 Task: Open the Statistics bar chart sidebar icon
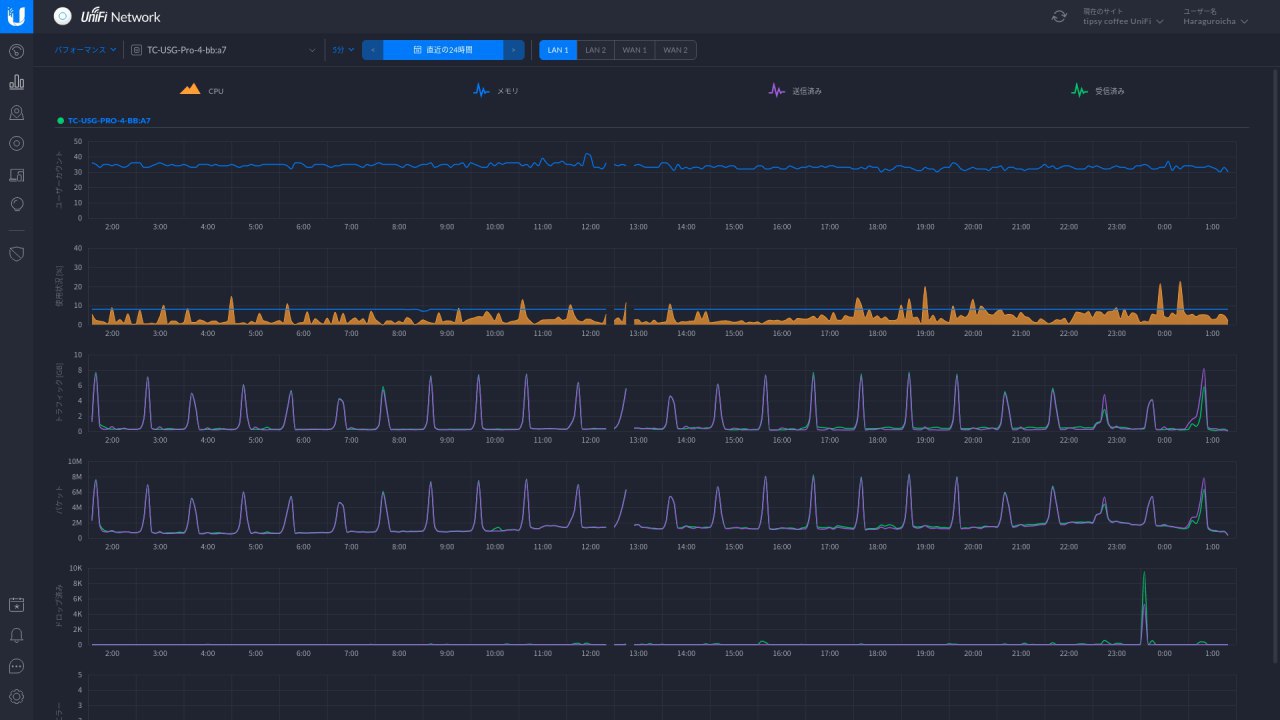coord(16,82)
